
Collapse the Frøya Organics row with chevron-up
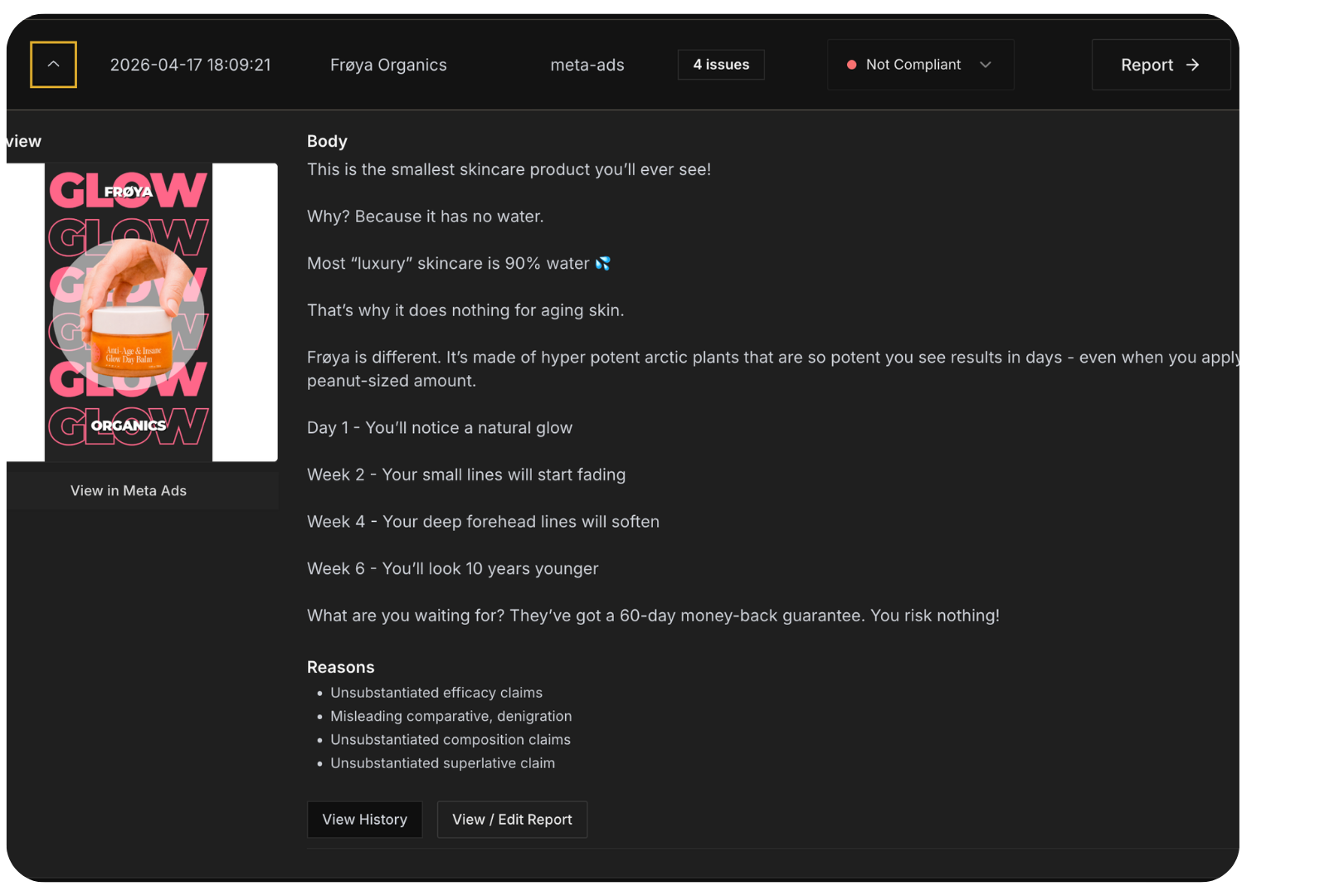click(x=53, y=65)
